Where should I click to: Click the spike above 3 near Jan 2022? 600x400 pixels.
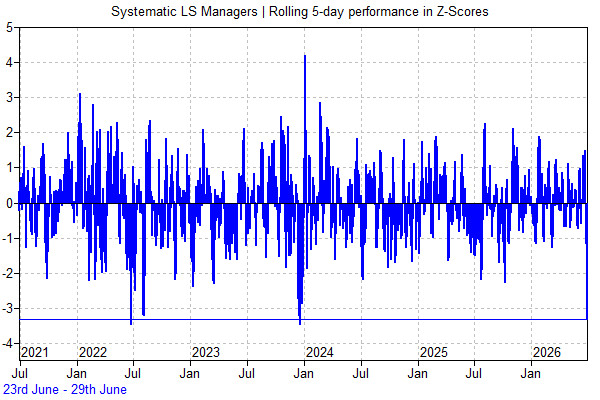[x=80, y=148]
